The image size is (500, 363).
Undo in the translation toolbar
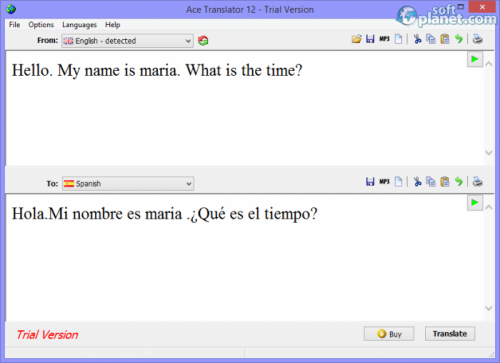coord(459,182)
